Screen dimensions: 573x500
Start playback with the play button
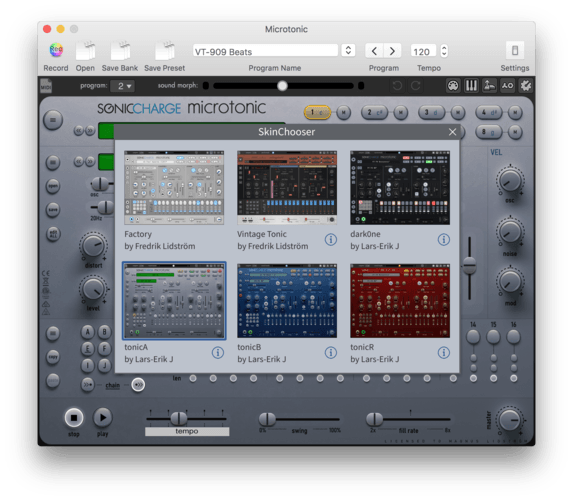point(103,417)
